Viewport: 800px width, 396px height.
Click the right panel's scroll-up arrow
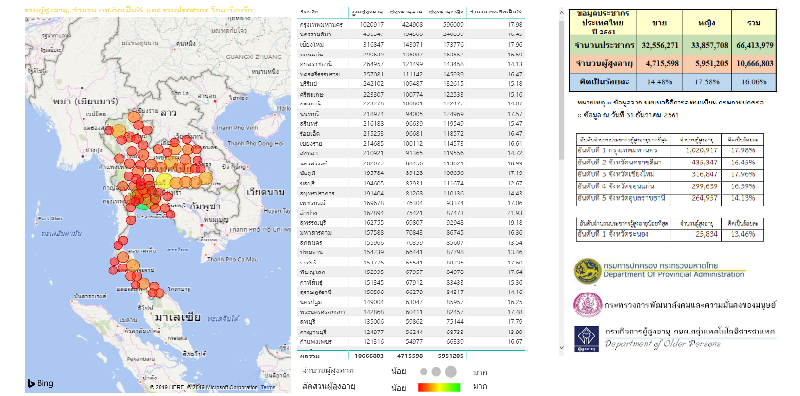pos(563,12)
